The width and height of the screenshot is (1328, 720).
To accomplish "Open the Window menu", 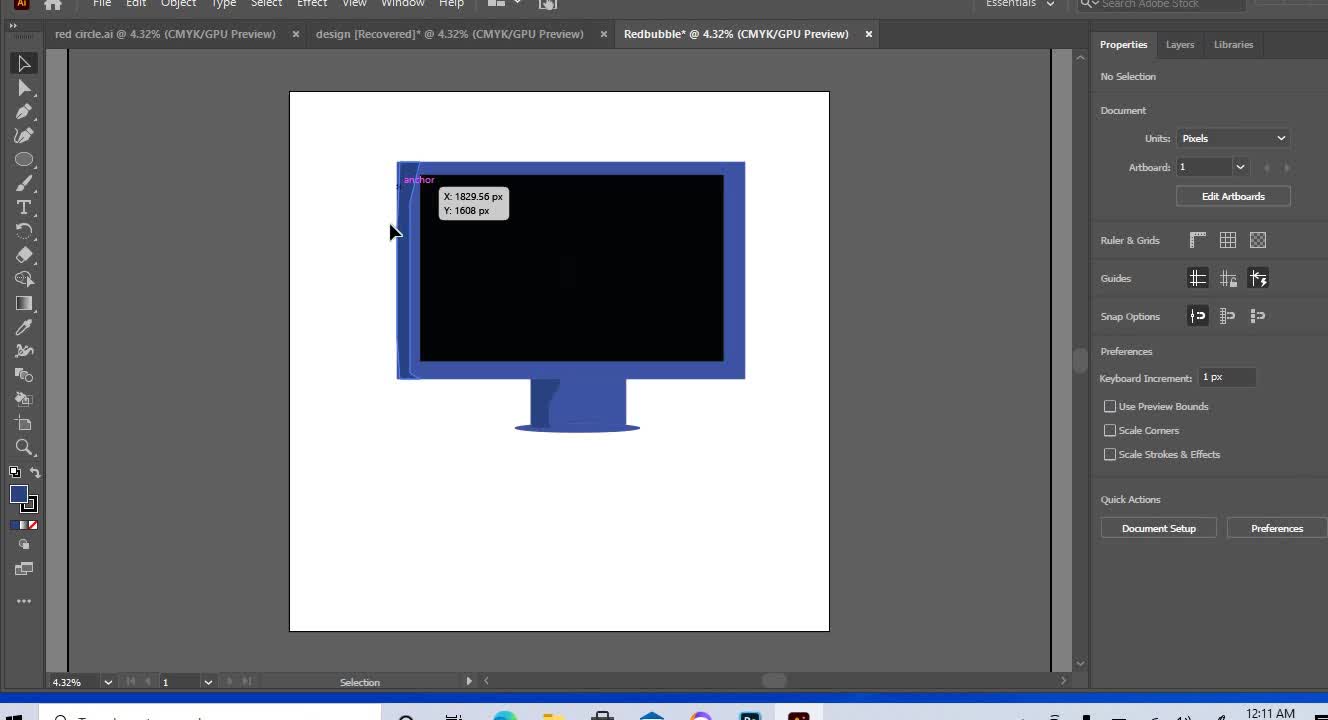I will pos(403,4).
